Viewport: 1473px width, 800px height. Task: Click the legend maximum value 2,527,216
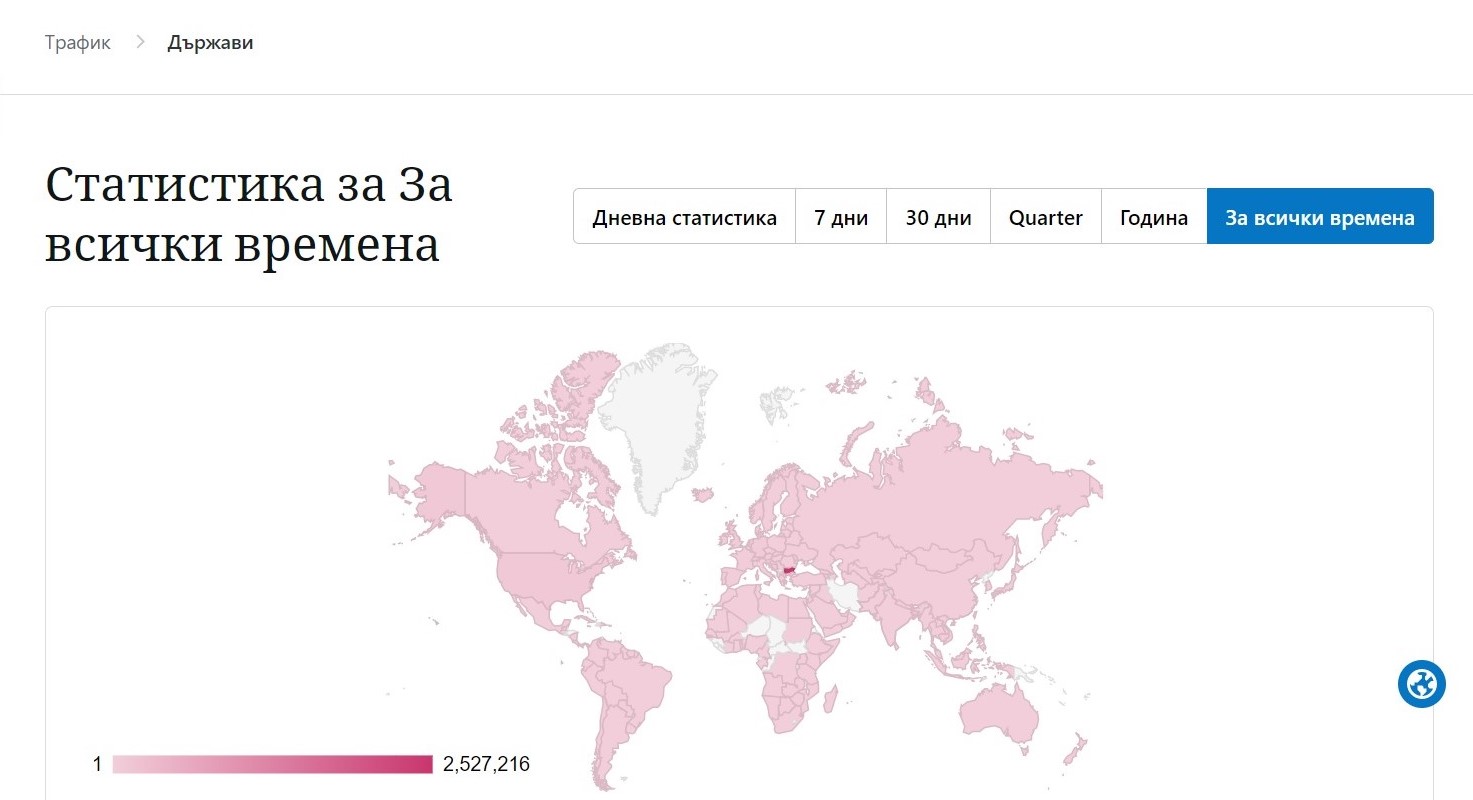(x=486, y=765)
